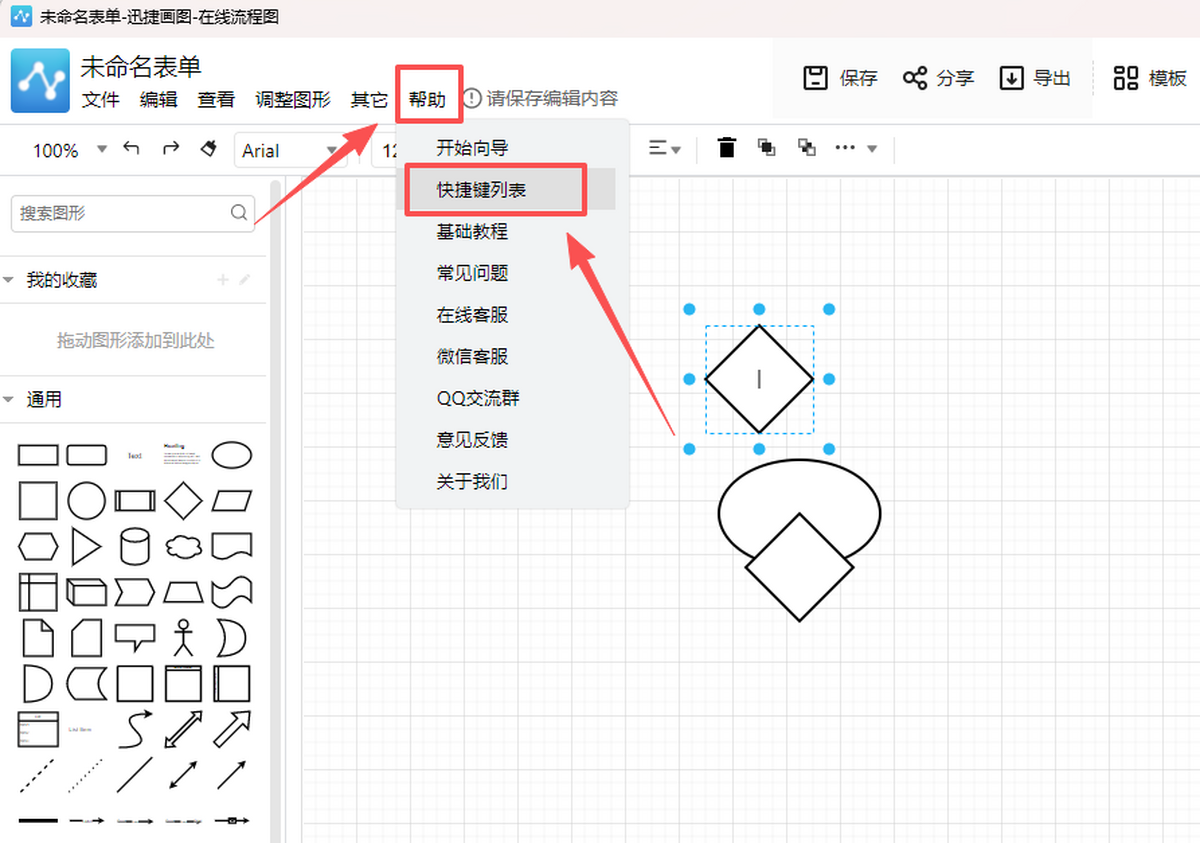The height and width of the screenshot is (843, 1200).
Task: Pick the hexagon shape from palette
Action: (x=38, y=546)
